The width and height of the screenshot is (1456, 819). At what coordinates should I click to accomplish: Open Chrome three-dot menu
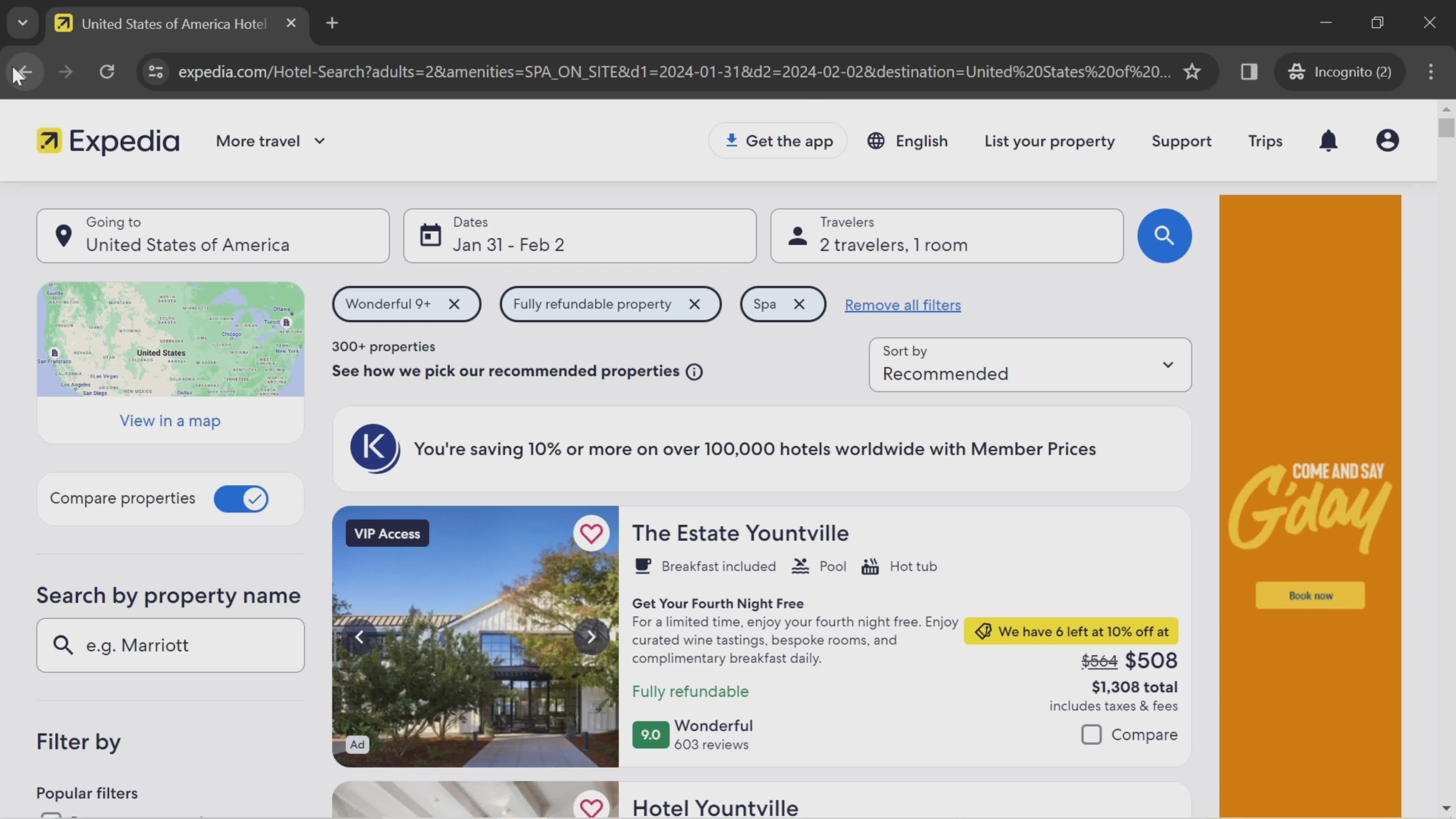[1431, 72]
